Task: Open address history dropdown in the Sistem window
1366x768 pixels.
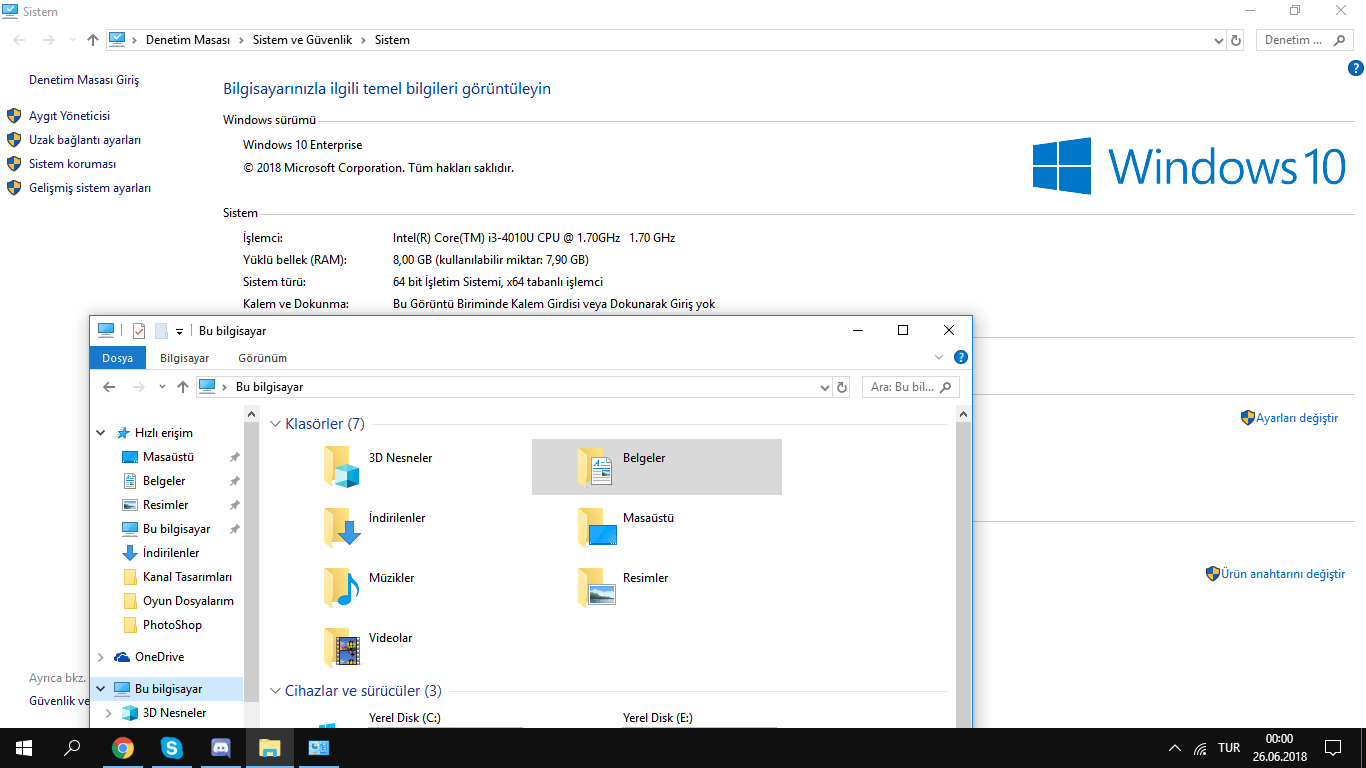Action: 1218,40
